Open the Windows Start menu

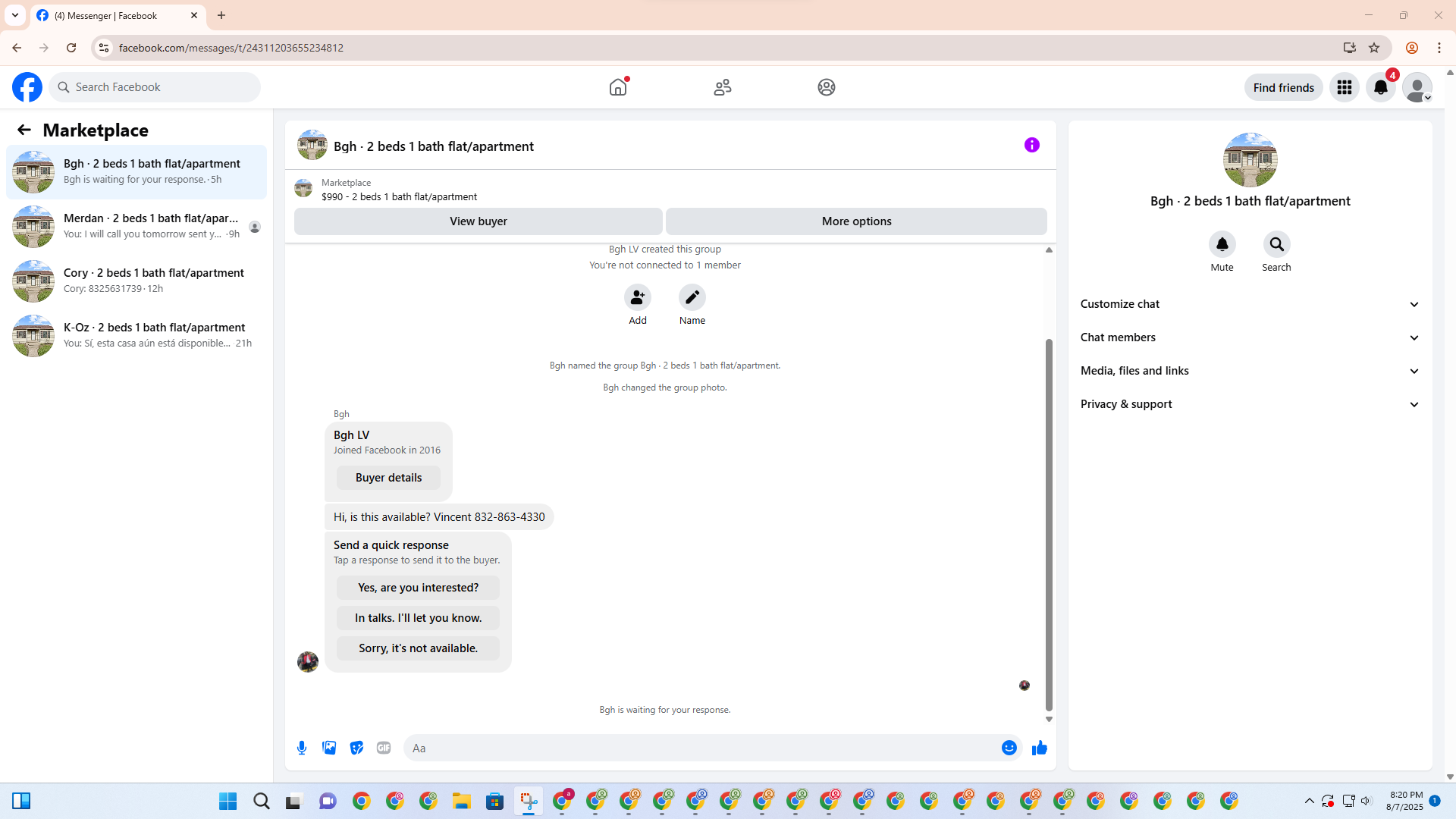[227, 802]
